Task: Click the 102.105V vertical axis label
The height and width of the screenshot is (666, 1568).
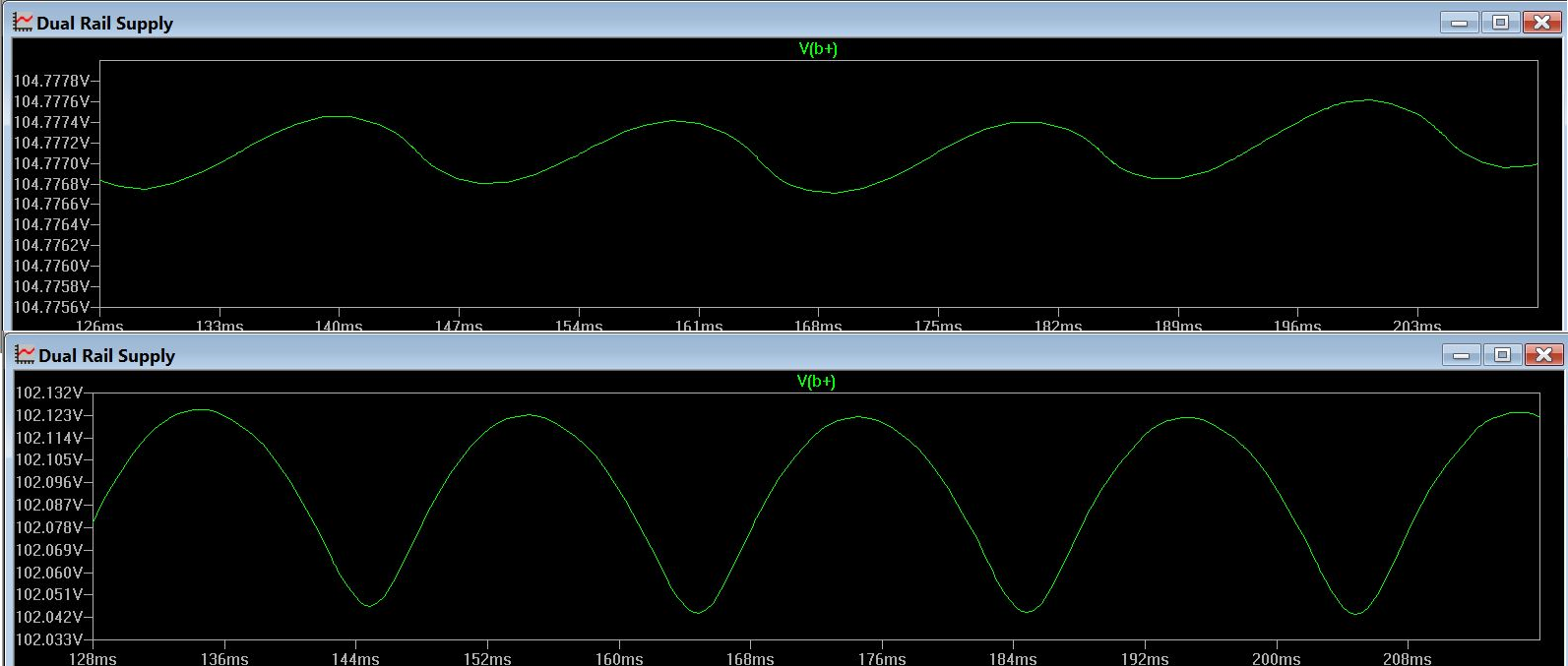Action: [49, 459]
